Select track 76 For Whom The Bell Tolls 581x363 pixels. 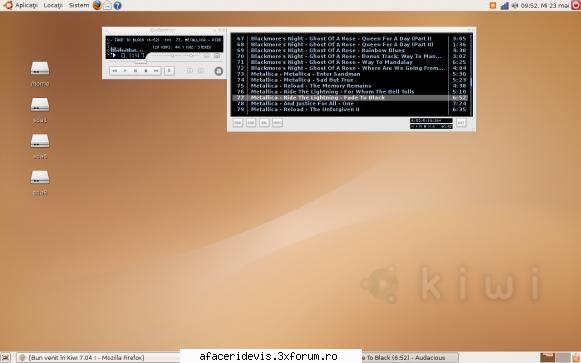click(350, 92)
